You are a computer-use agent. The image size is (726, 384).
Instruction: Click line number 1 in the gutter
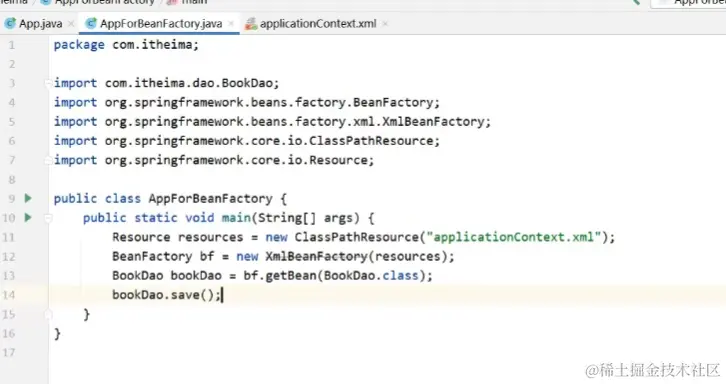[12, 45]
